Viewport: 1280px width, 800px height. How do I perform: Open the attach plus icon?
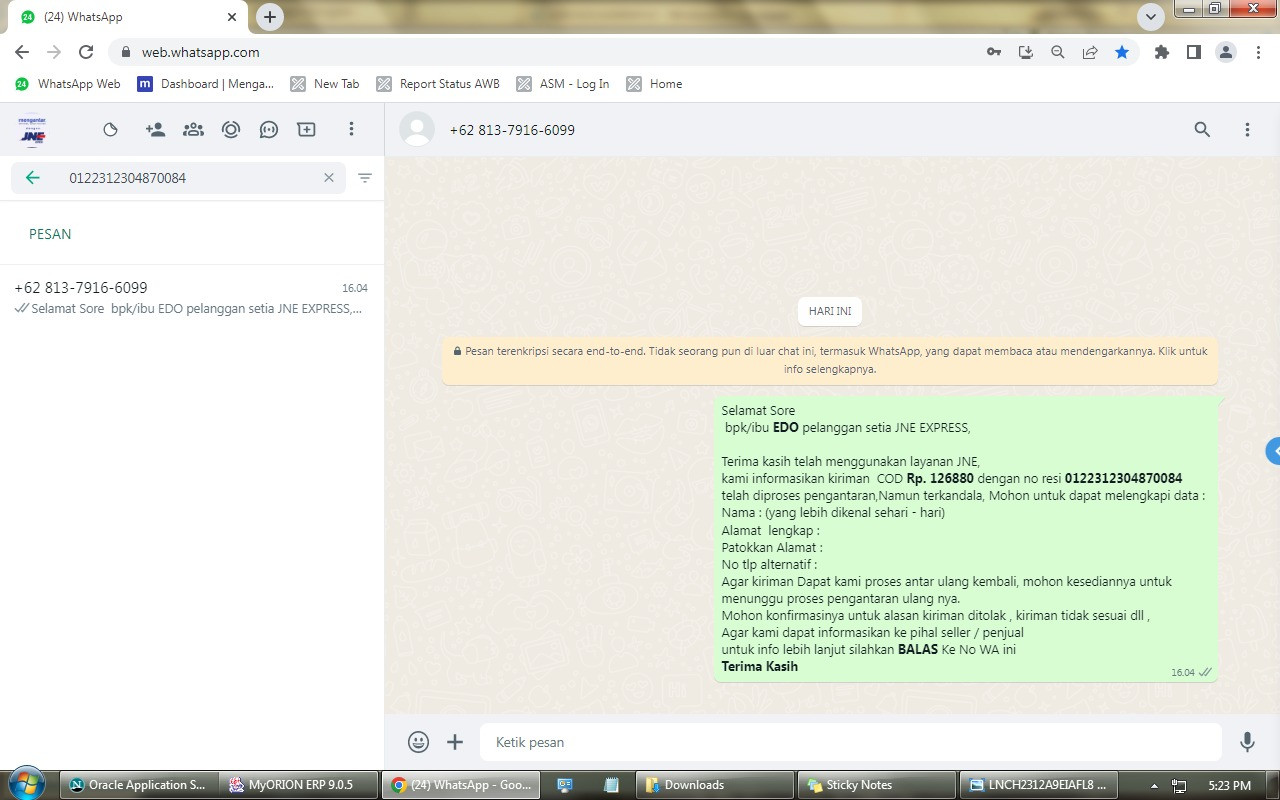pos(455,742)
